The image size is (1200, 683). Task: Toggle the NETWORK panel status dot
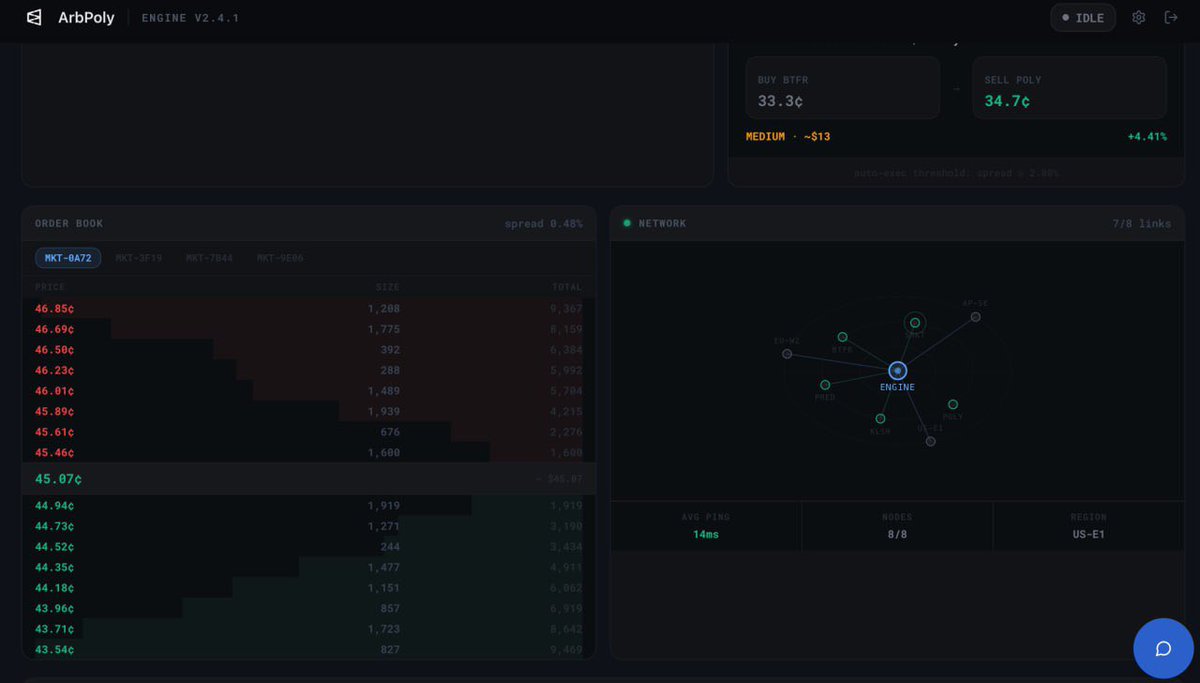coord(627,223)
